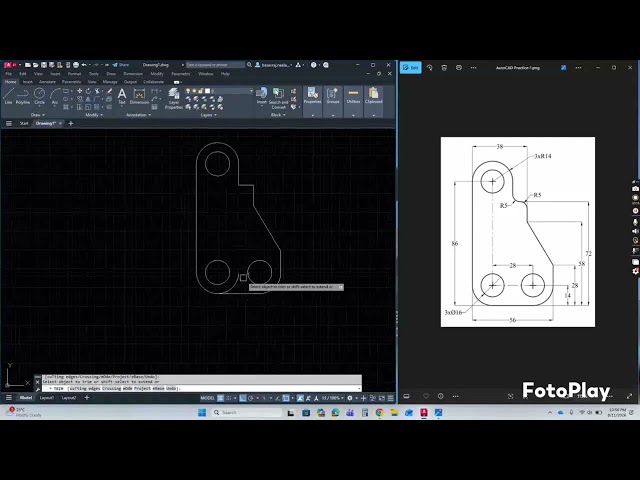Open the layer name dropdown list
Image resolution: width=640 pixels, height=480 pixels.
[251, 91]
